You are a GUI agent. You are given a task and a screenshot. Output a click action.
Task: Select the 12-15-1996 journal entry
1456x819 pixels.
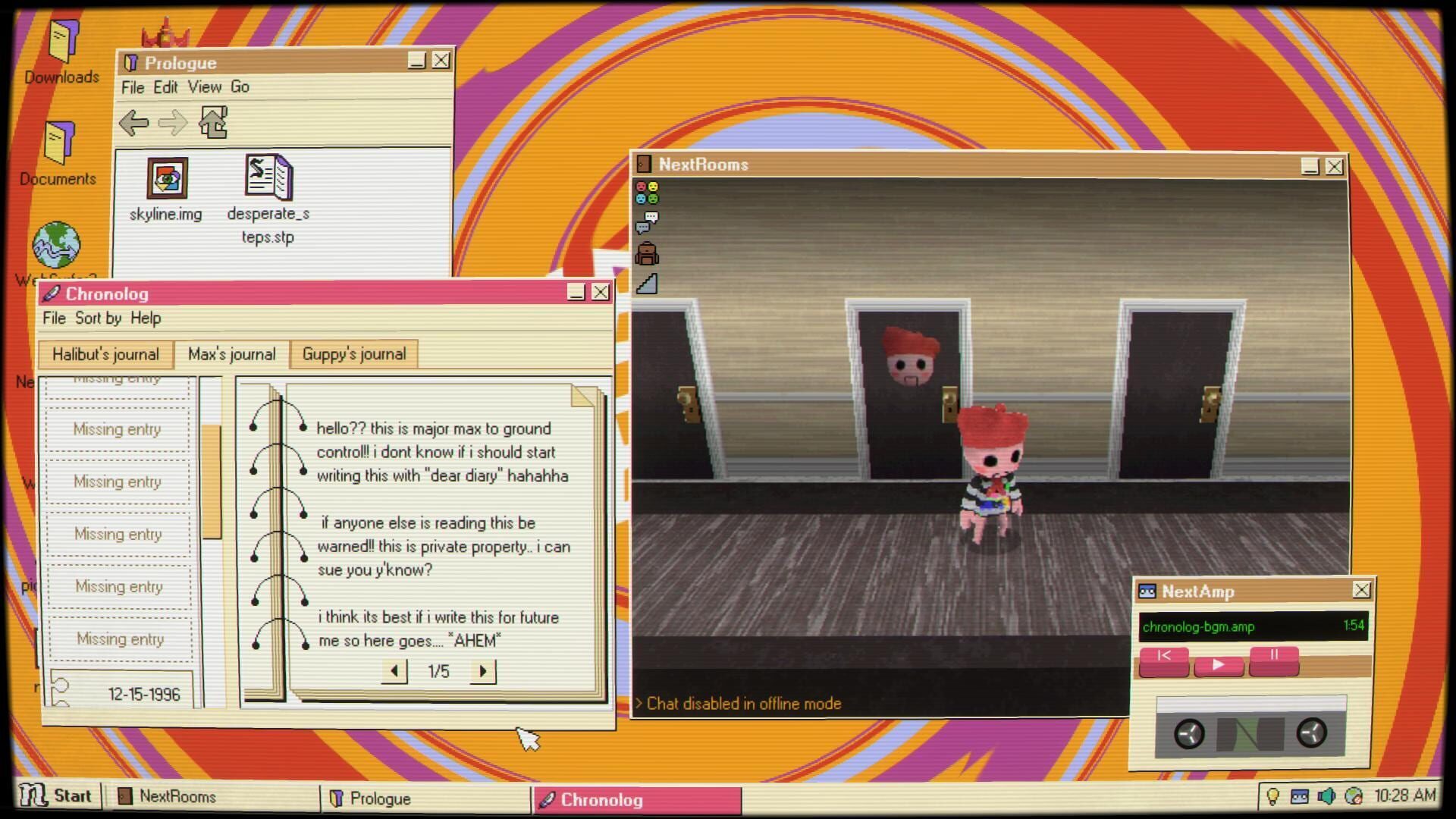click(121, 694)
